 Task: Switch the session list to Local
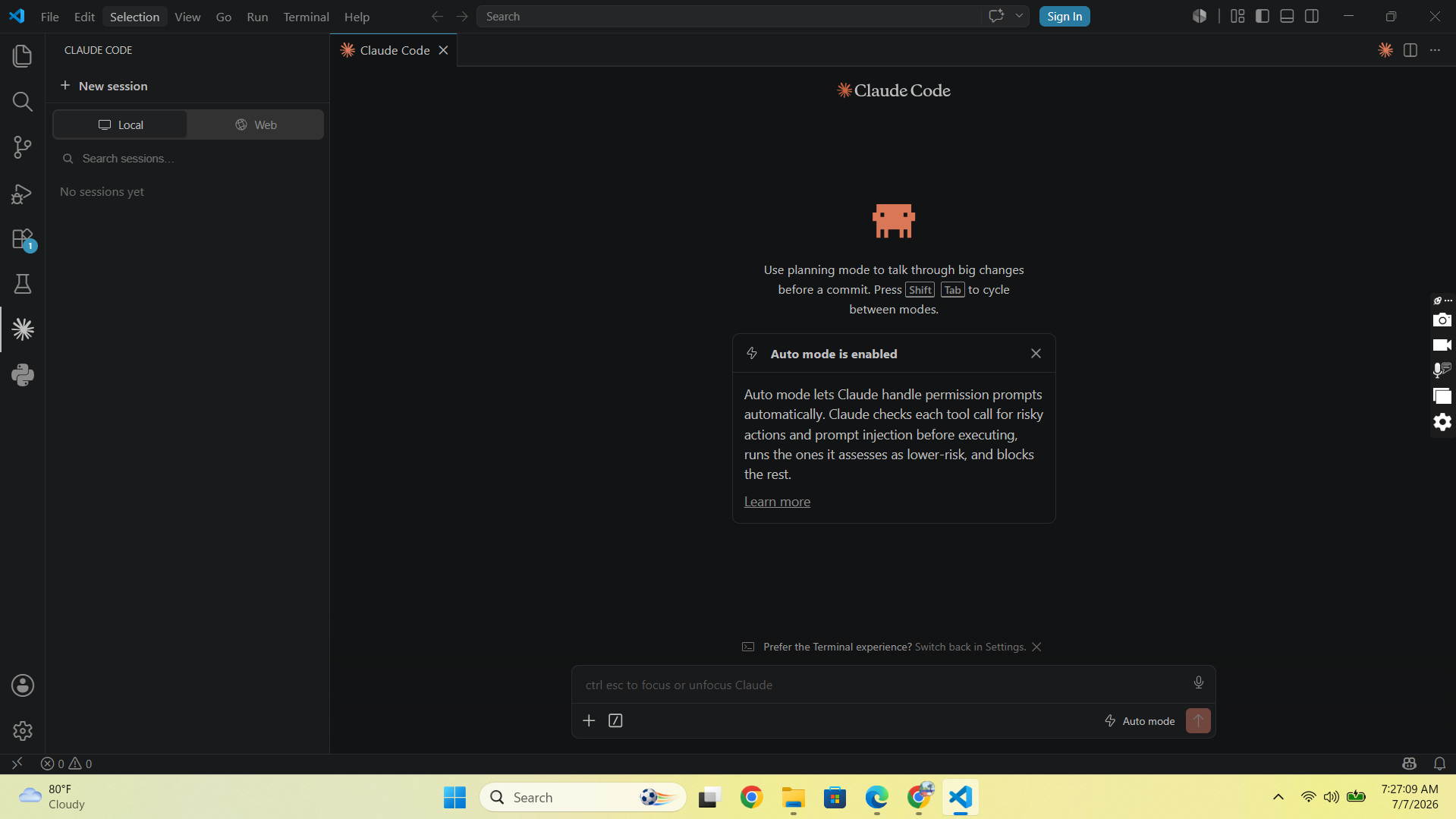tap(120, 124)
